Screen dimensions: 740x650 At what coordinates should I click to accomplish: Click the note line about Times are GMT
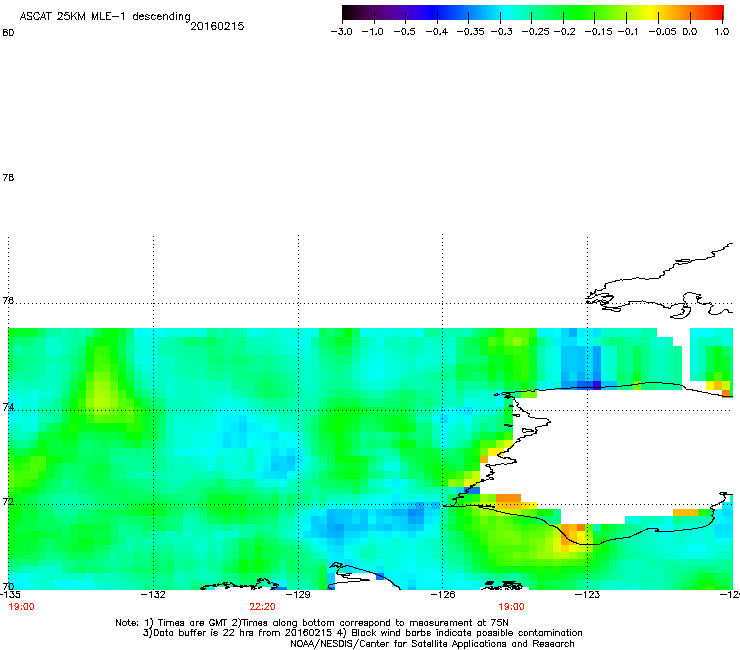(312, 623)
